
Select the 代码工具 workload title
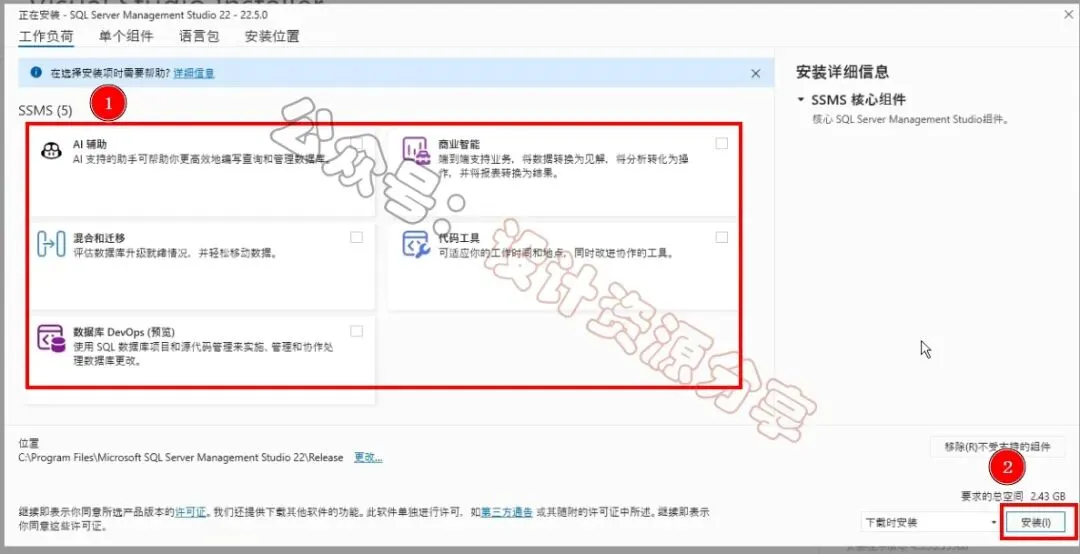pos(459,238)
